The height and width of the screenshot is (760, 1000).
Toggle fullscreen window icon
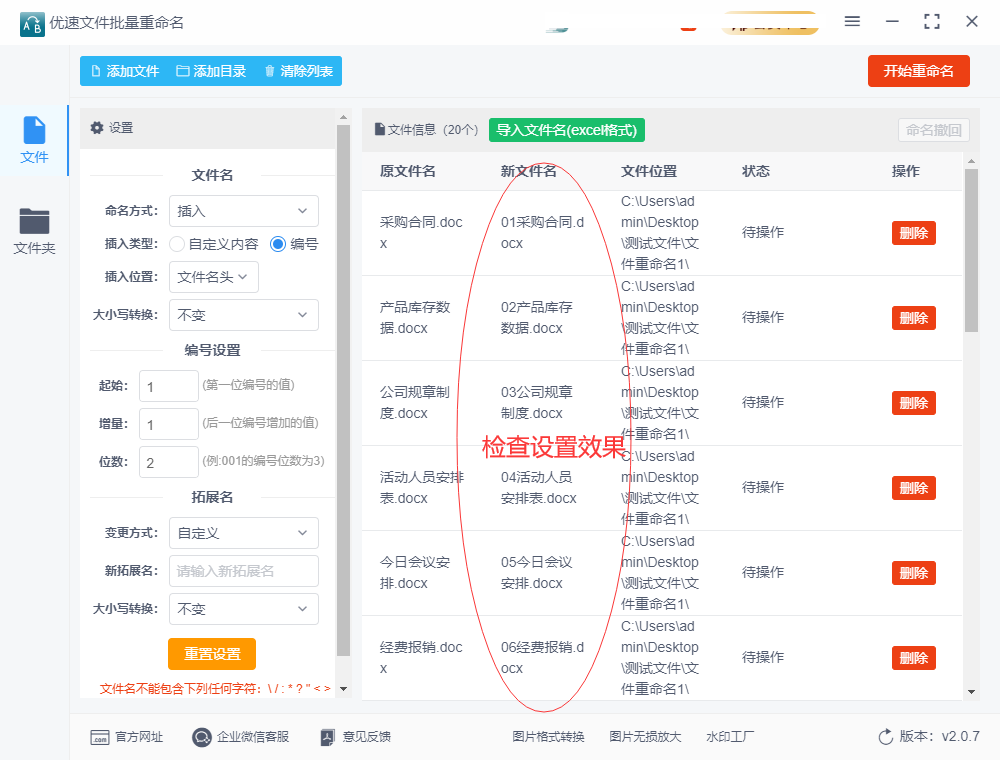click(x=932, y=22)
